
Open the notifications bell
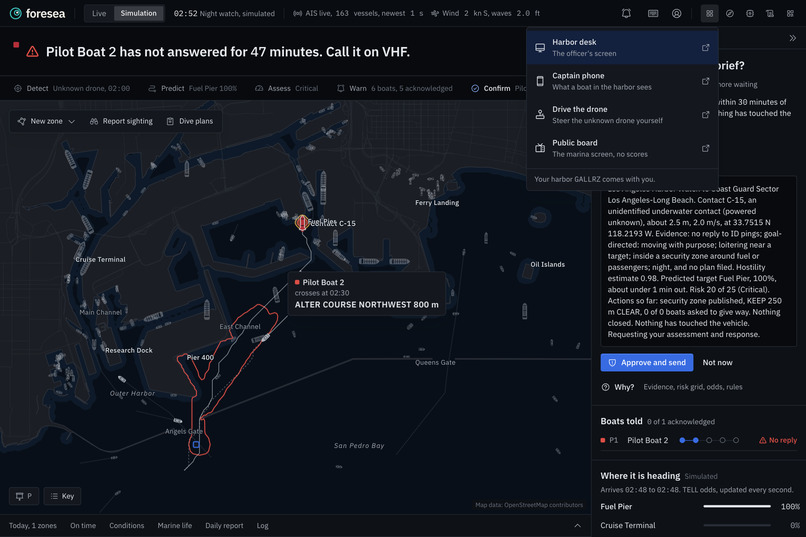click(626, 13)
